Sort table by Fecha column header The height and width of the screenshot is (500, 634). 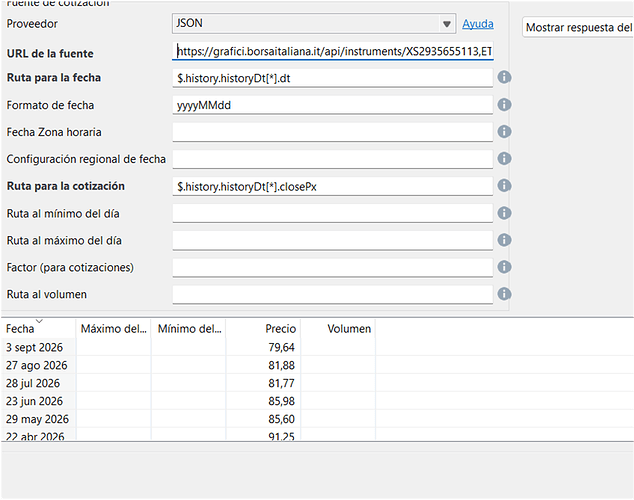[38, 329]
